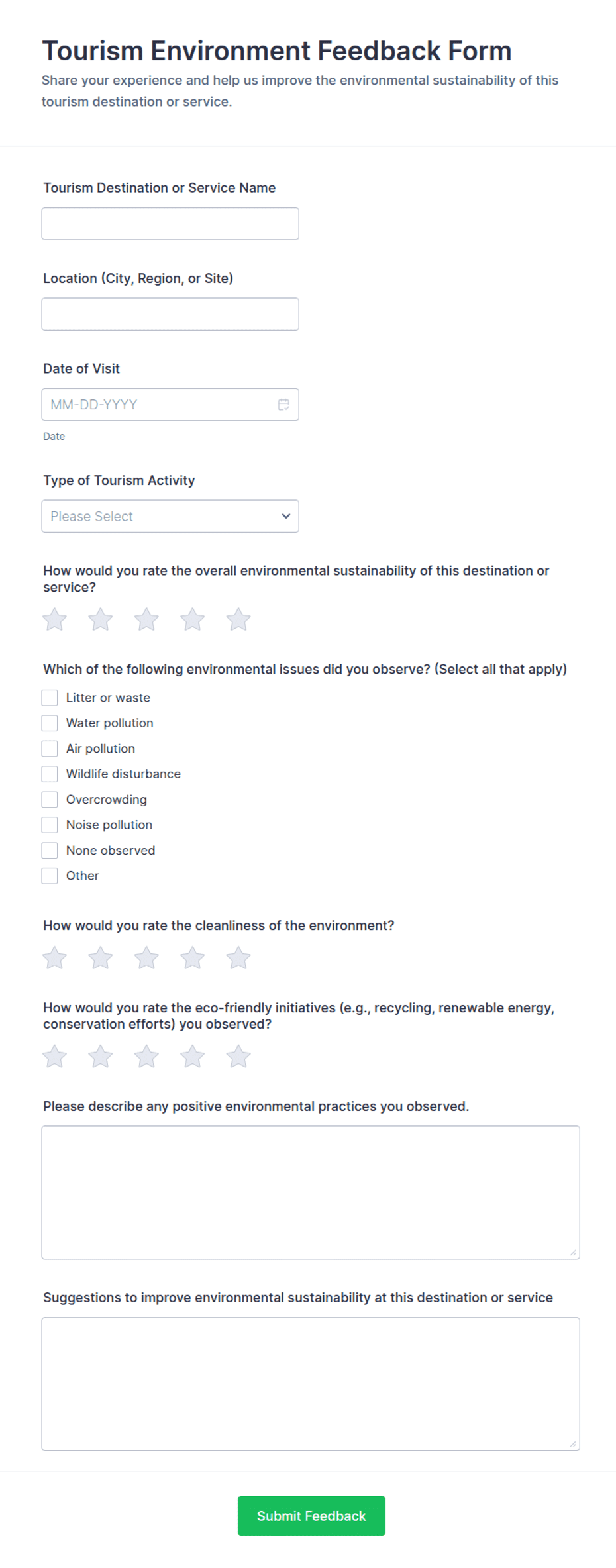Select the first star for eco-friendly initiatives

click(54, 1056)
